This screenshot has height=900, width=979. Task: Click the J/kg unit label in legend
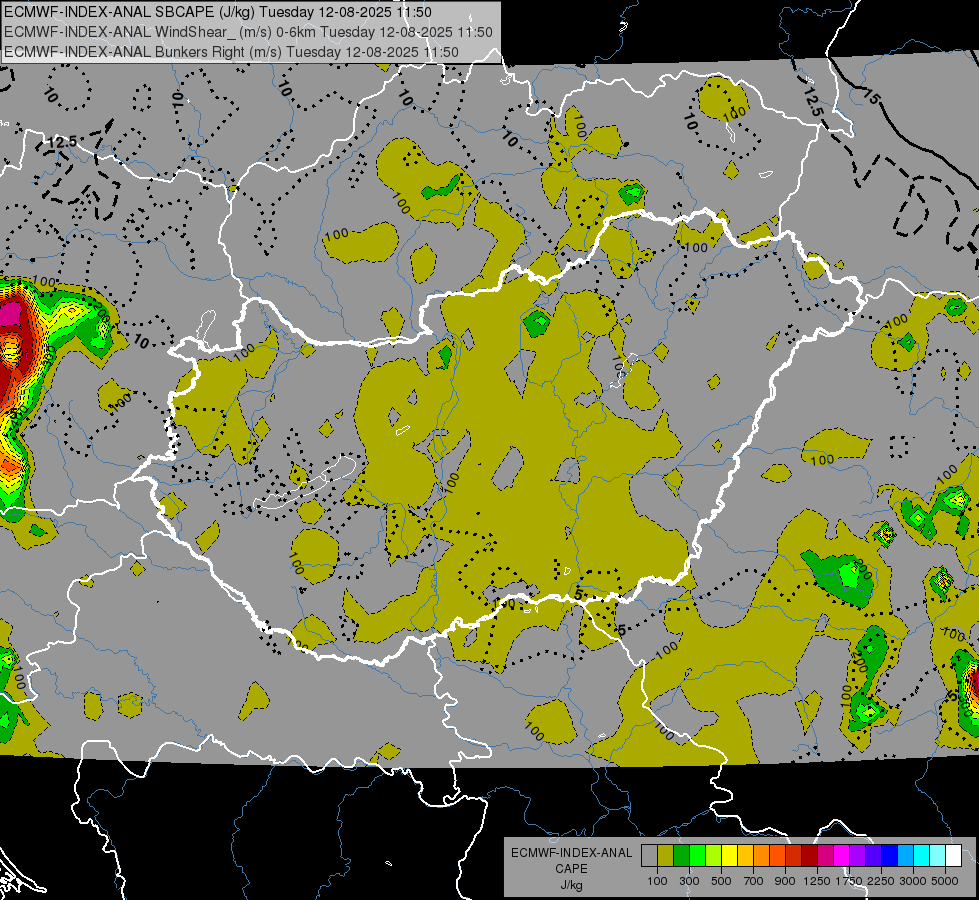tap(571, 886)
